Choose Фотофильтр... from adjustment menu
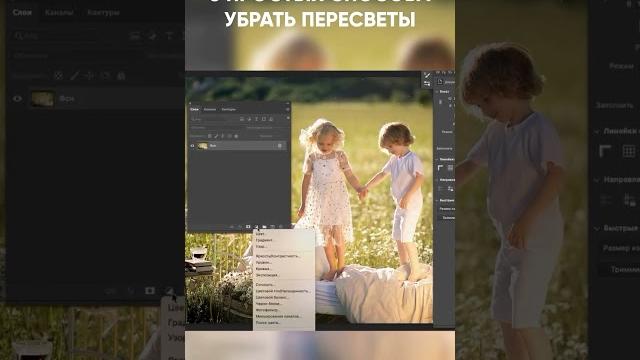 (x=267, y=310)
